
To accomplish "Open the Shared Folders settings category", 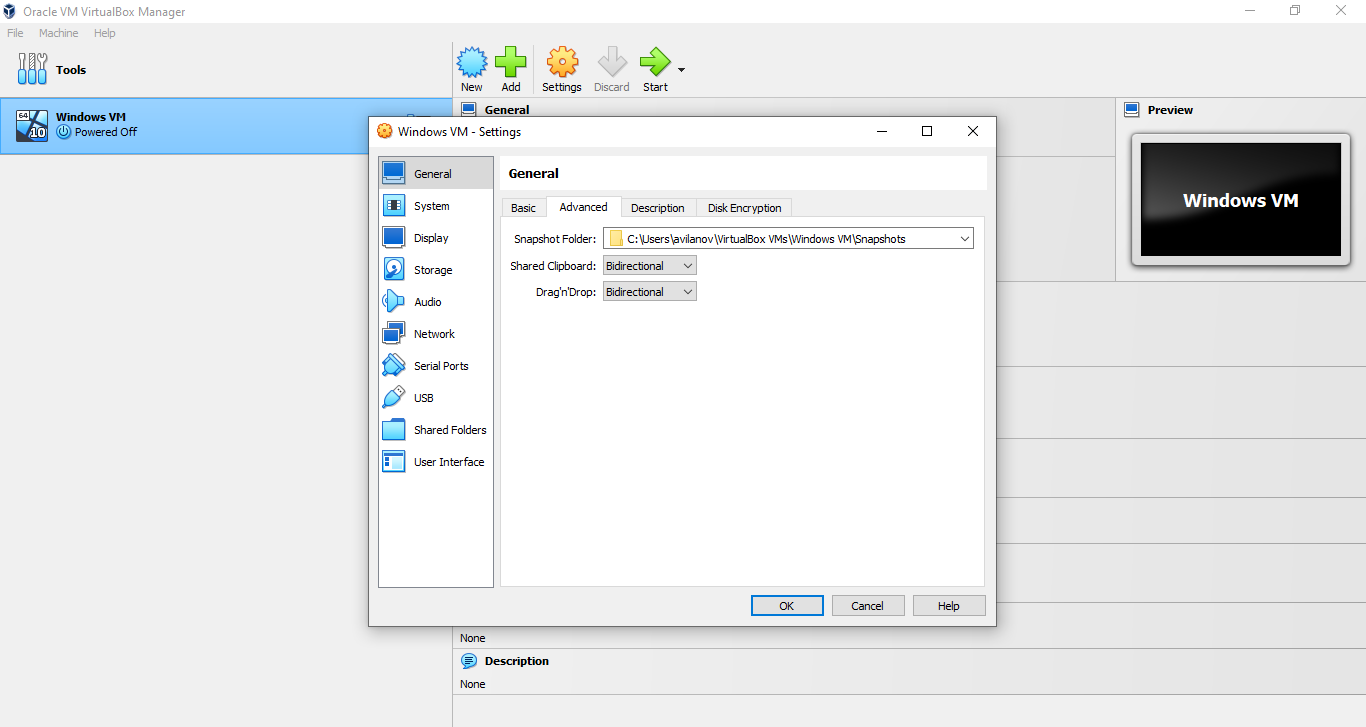I will click(x=436, y=430).
